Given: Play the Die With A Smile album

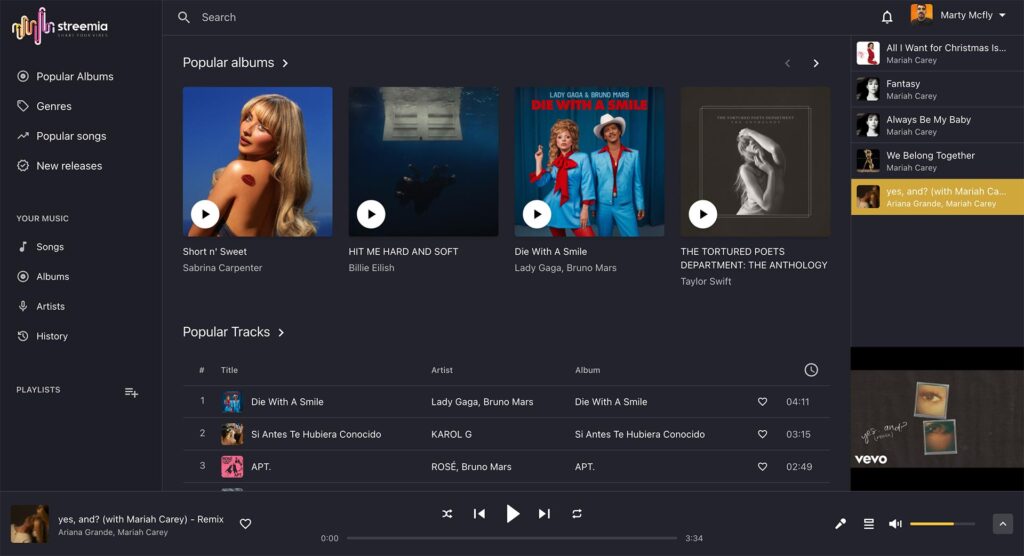Looking at the screenshot, I should [537, 214].
